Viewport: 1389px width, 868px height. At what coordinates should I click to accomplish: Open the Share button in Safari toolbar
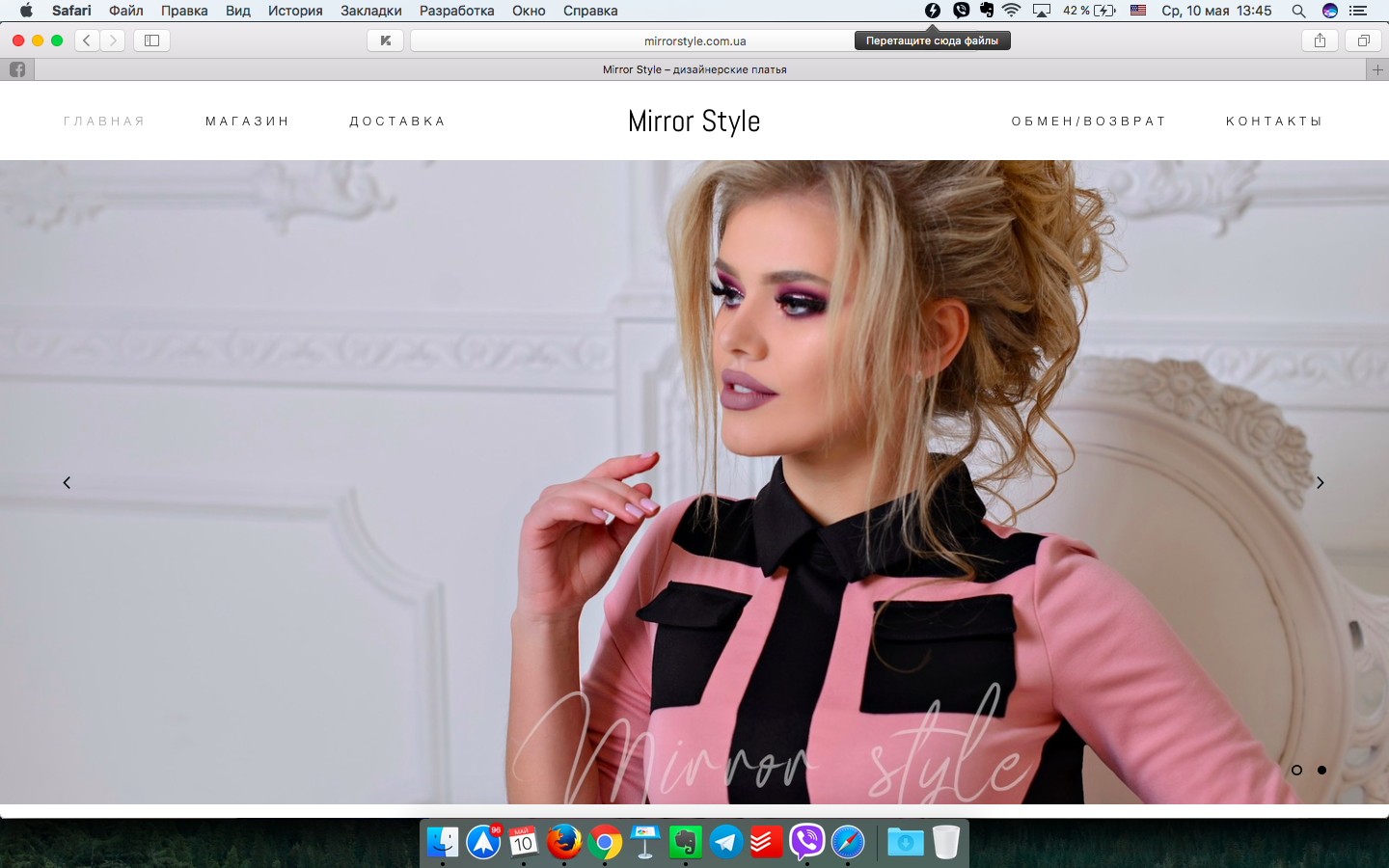[x=1320, y=41]
